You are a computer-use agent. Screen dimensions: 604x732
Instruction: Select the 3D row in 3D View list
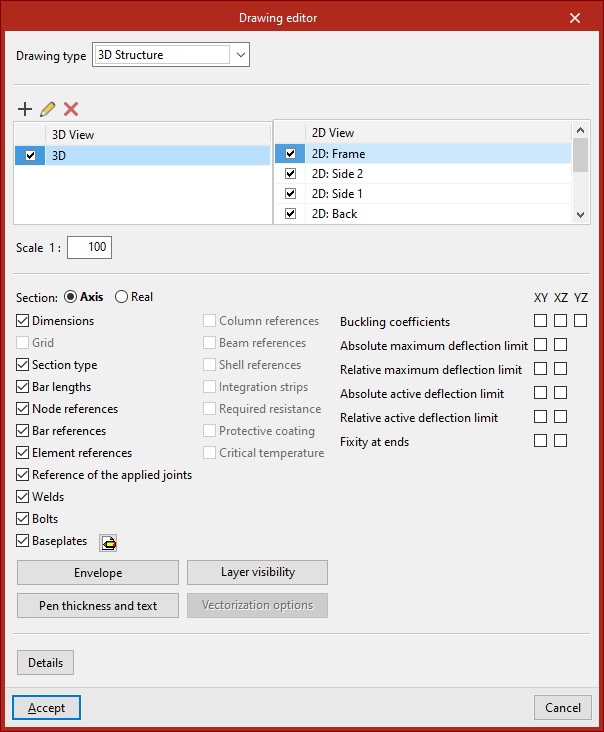coord(142,155)
